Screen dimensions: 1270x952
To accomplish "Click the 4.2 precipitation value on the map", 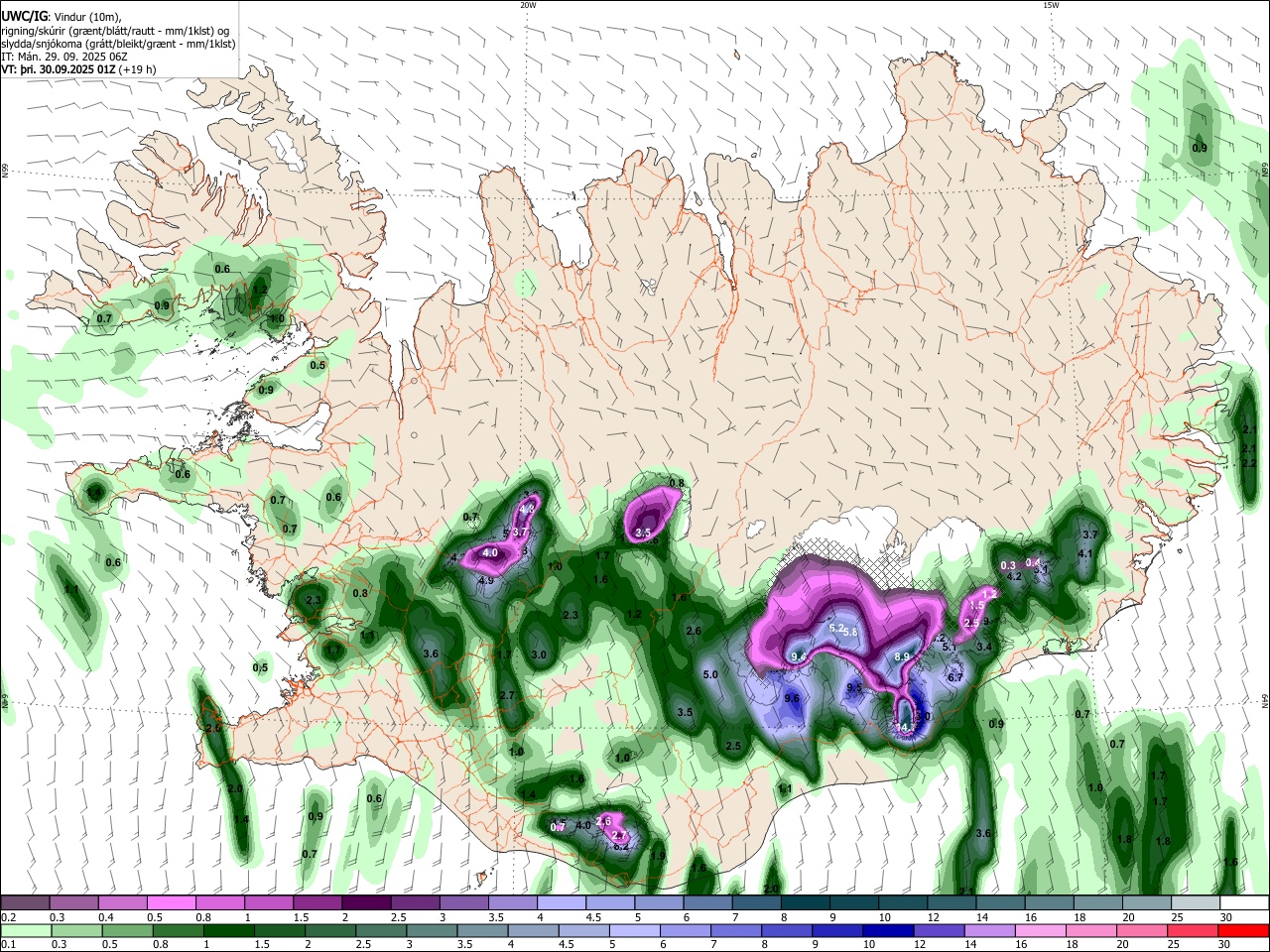I will tap(1014, 575).
